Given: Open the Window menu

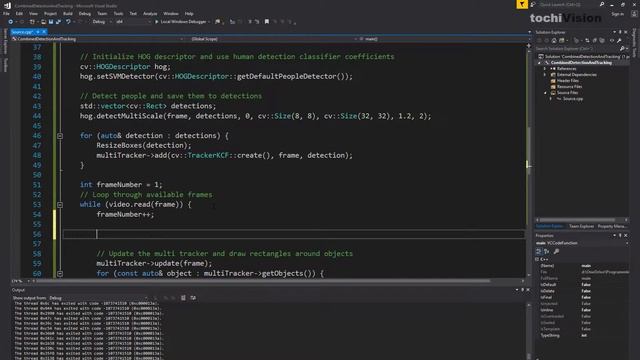Looking at the screenshot, I should pos(171,13).
